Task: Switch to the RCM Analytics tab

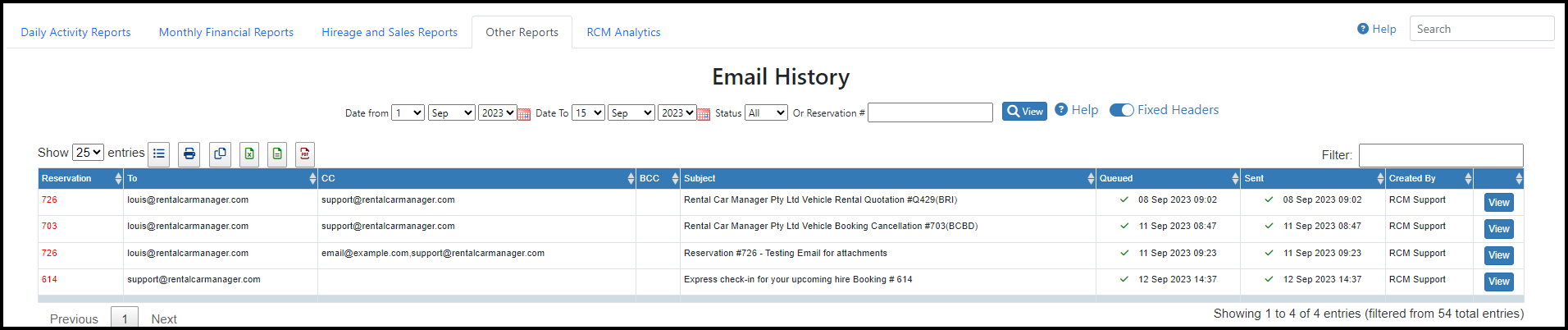Action: [x=623, y=32]
